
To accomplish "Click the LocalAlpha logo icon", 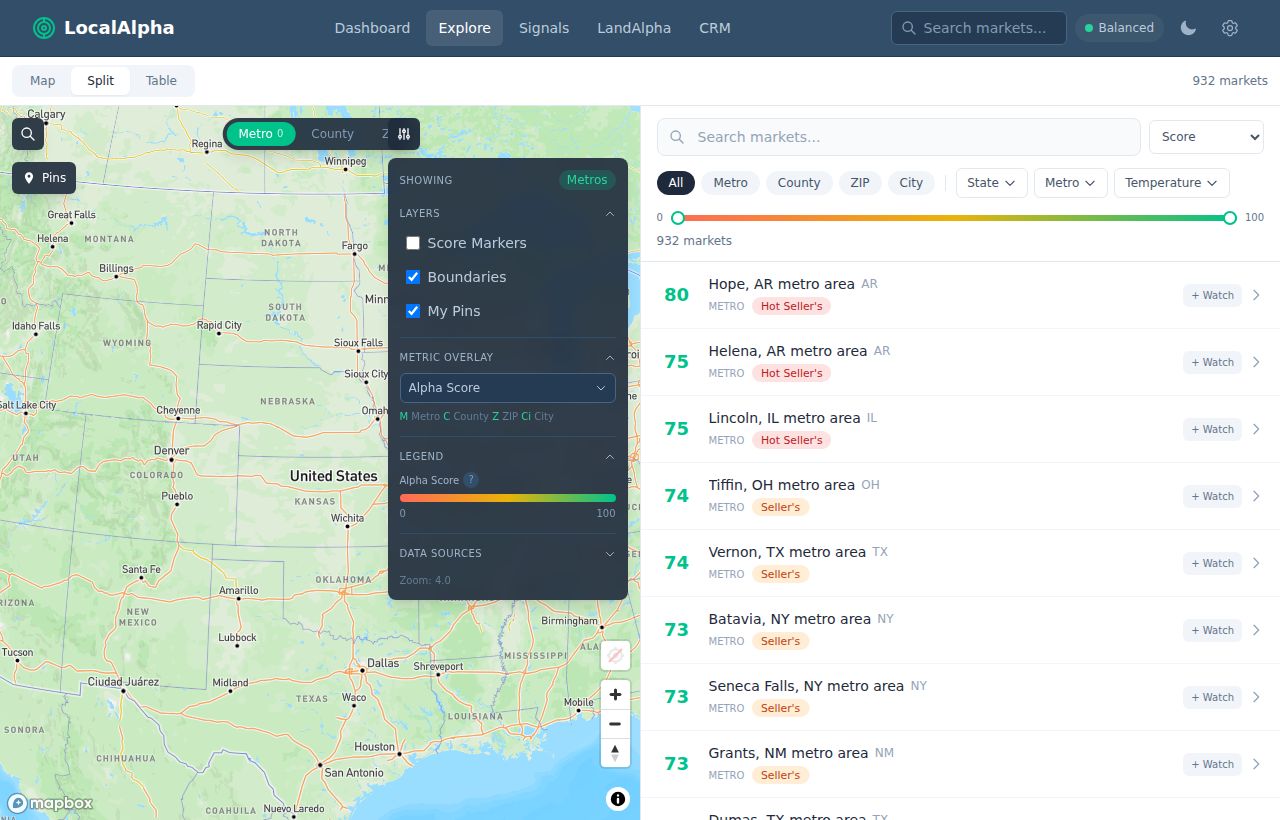I will tap(44, 28).
